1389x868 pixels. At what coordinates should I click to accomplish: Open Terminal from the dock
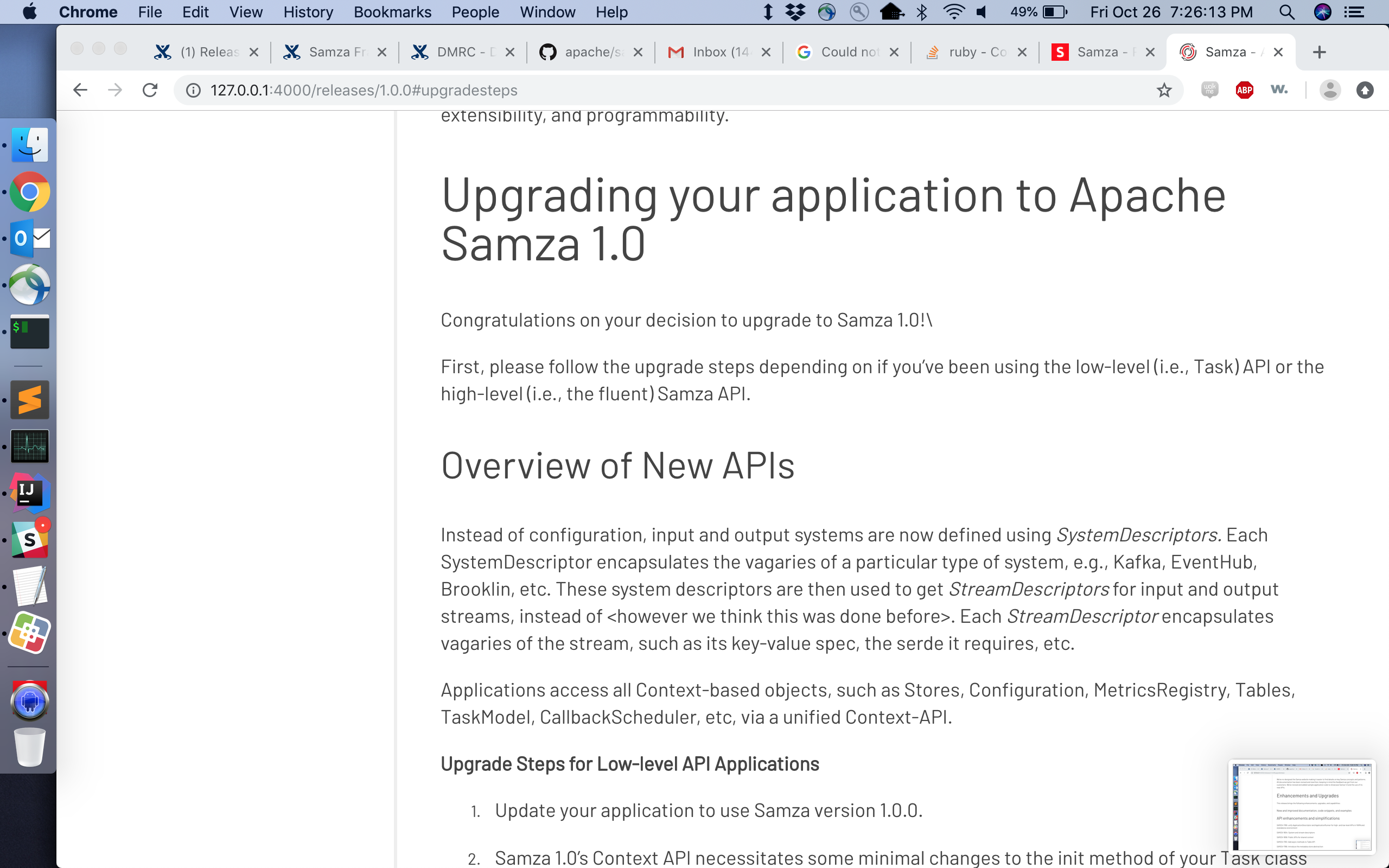(x=29, y=331)
